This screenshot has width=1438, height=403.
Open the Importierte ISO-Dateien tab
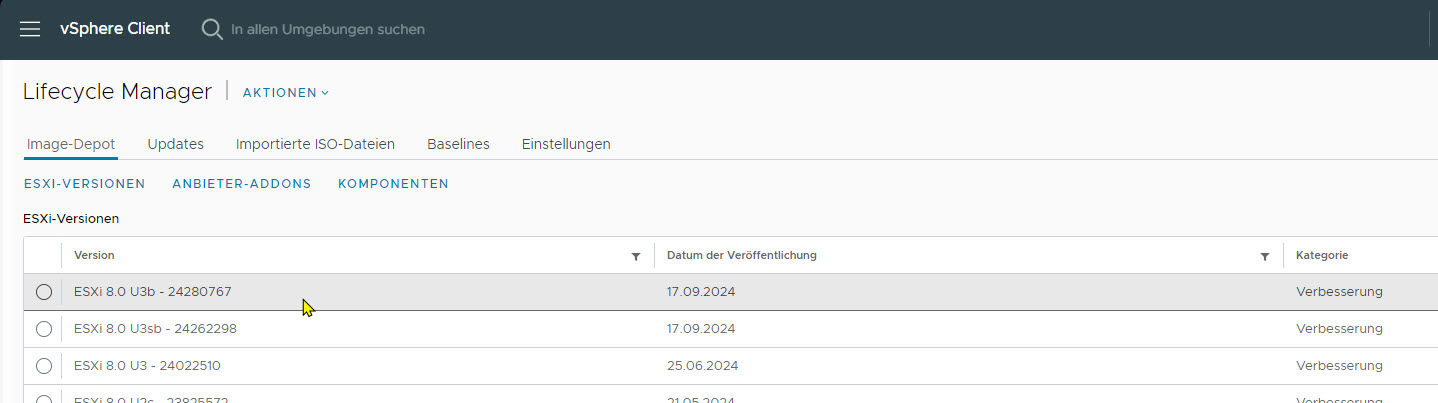(315, 144)
